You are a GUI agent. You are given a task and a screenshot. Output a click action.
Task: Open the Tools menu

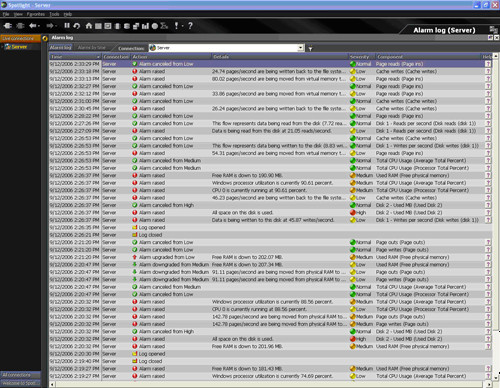[x=54, y=14]
